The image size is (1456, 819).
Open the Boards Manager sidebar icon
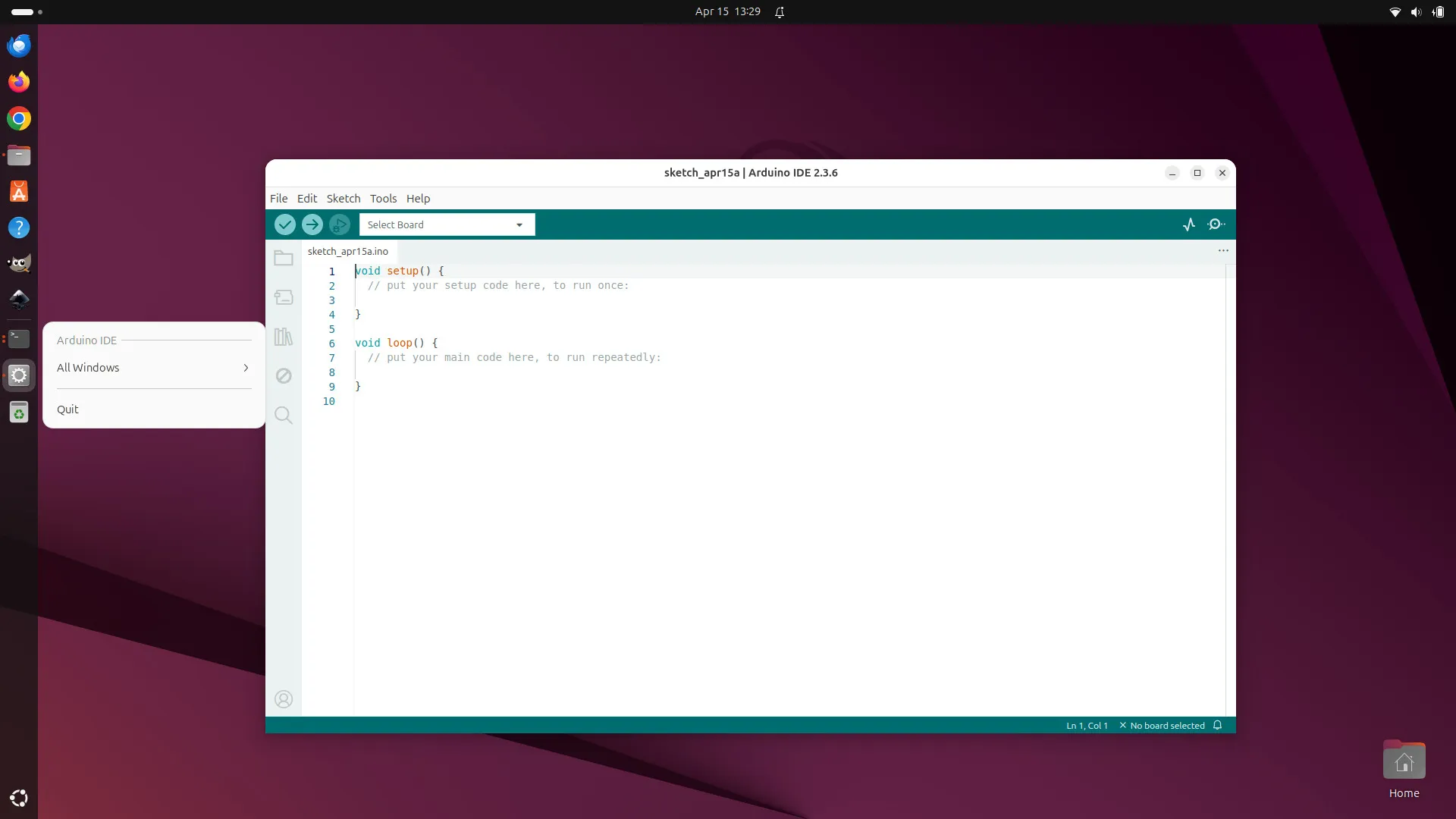pyautogui.click(x=284, y=297)
